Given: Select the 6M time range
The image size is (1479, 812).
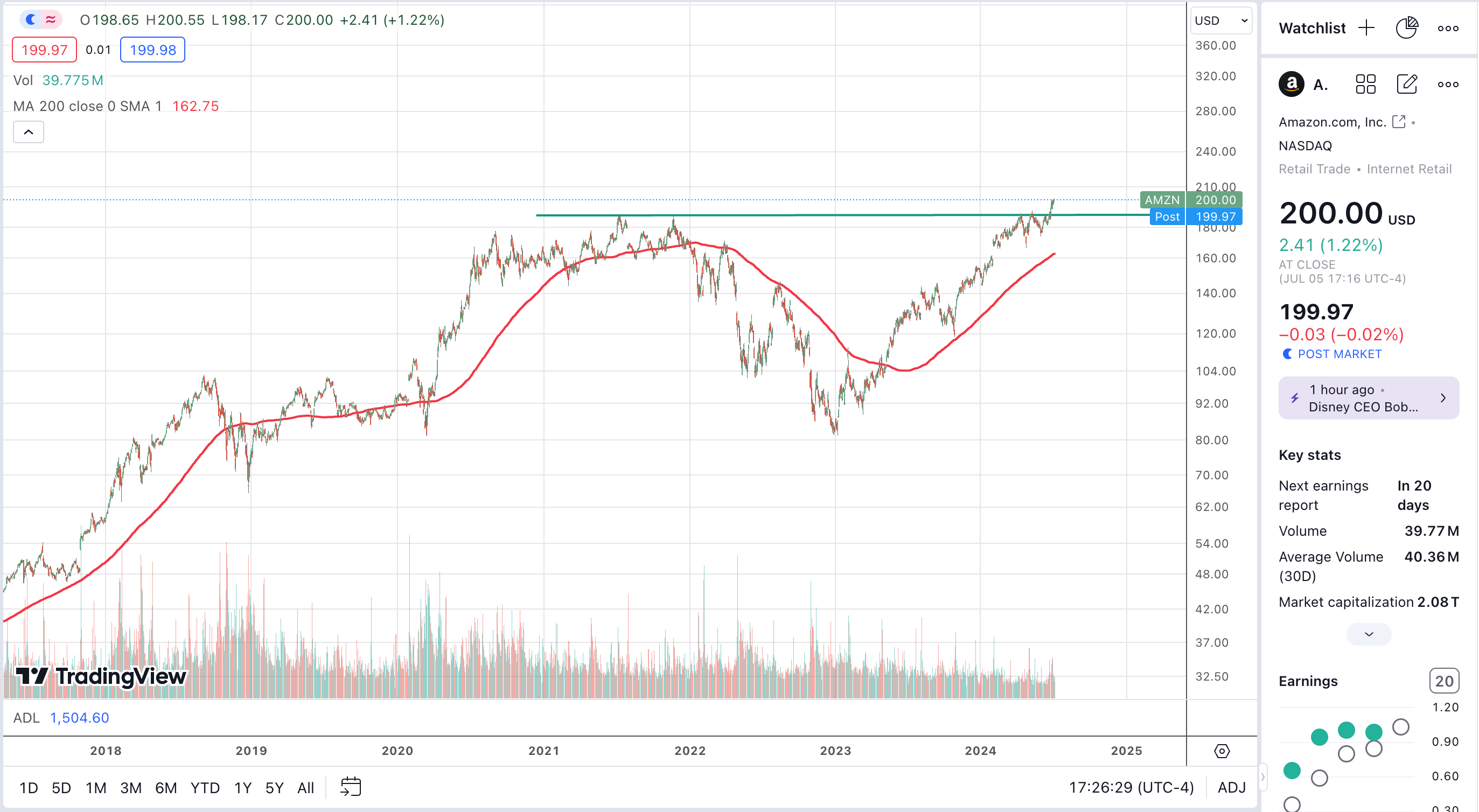Looking at the screenshot, I should click(x=166, y=787).
